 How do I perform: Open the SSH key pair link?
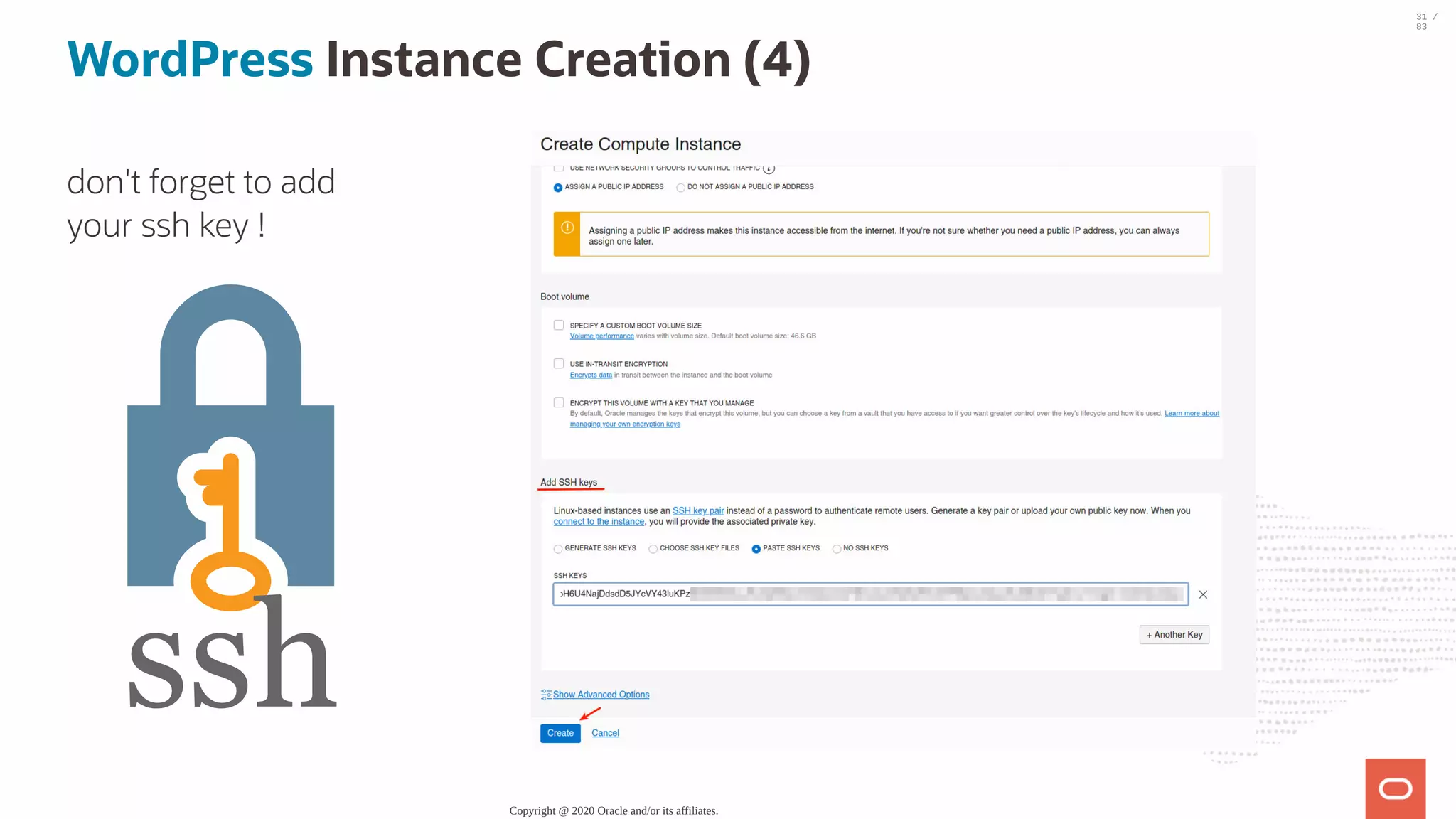(698, 511)
